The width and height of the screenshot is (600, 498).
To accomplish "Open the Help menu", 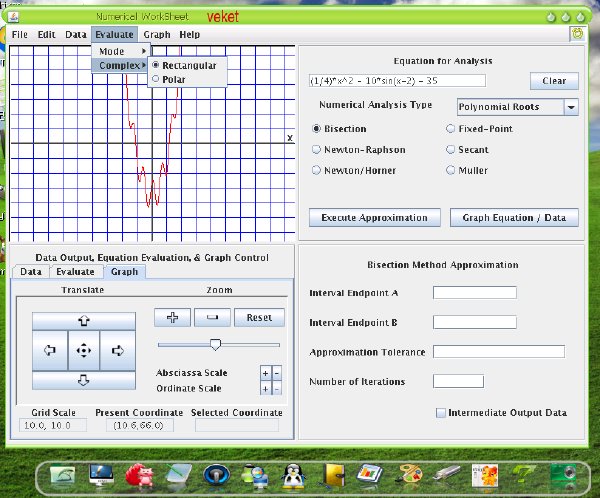I will (189, 34).
